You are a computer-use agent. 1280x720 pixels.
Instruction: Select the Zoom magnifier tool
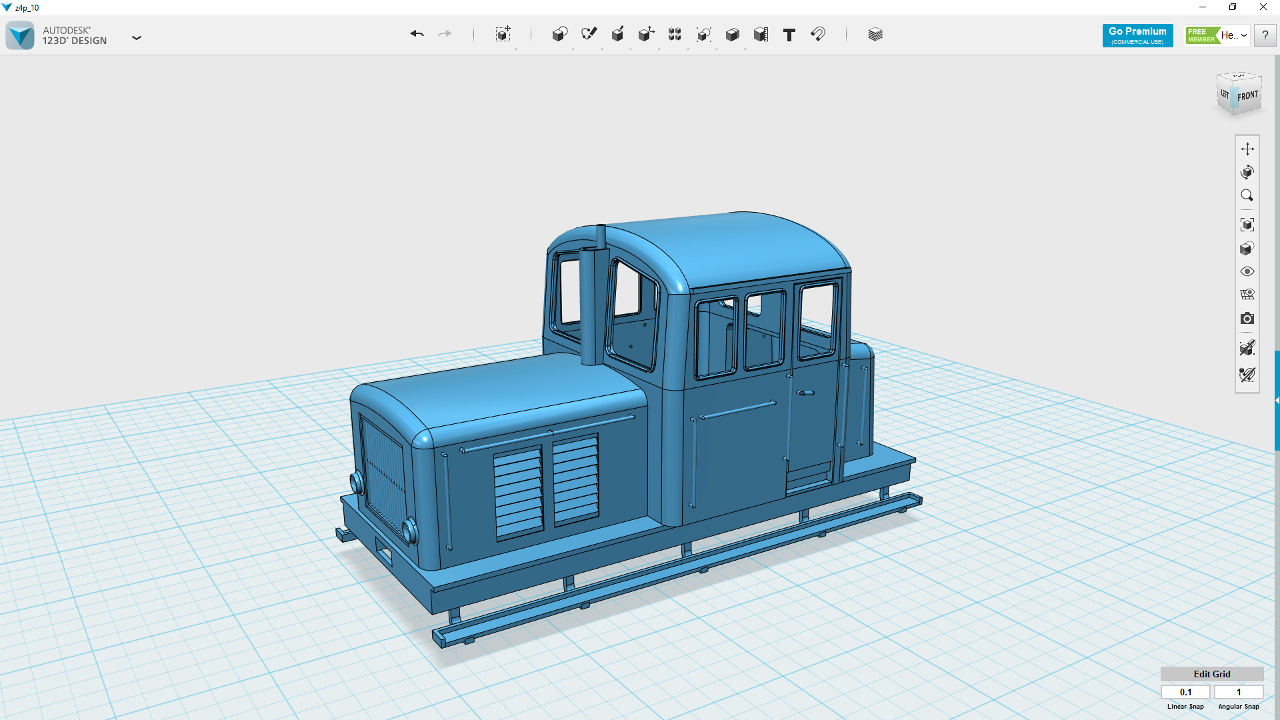(x=1247, y=196)
